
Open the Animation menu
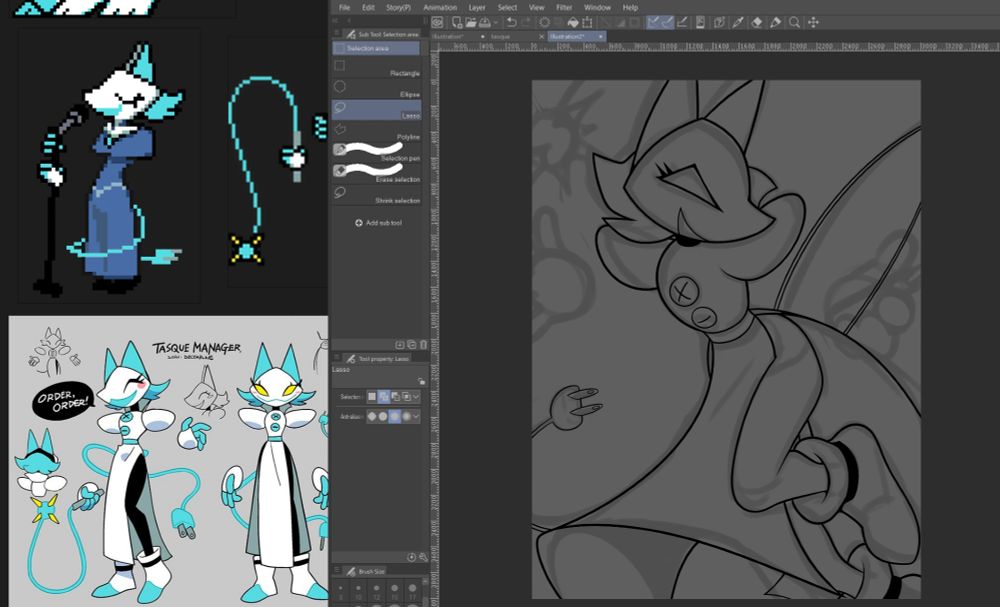point(440,8)
